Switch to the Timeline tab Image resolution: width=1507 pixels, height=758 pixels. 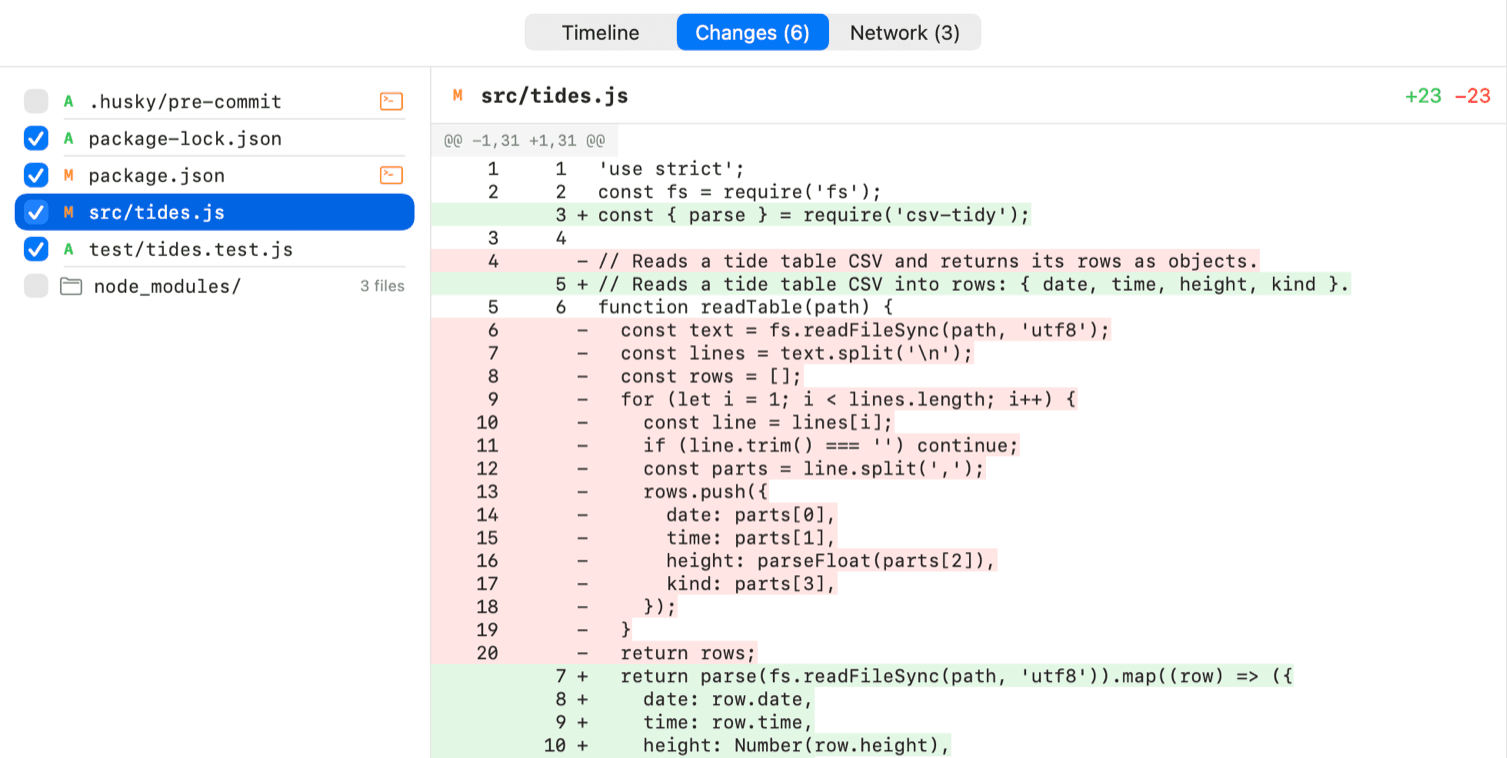pyautogui.click(x=600, y=32)
